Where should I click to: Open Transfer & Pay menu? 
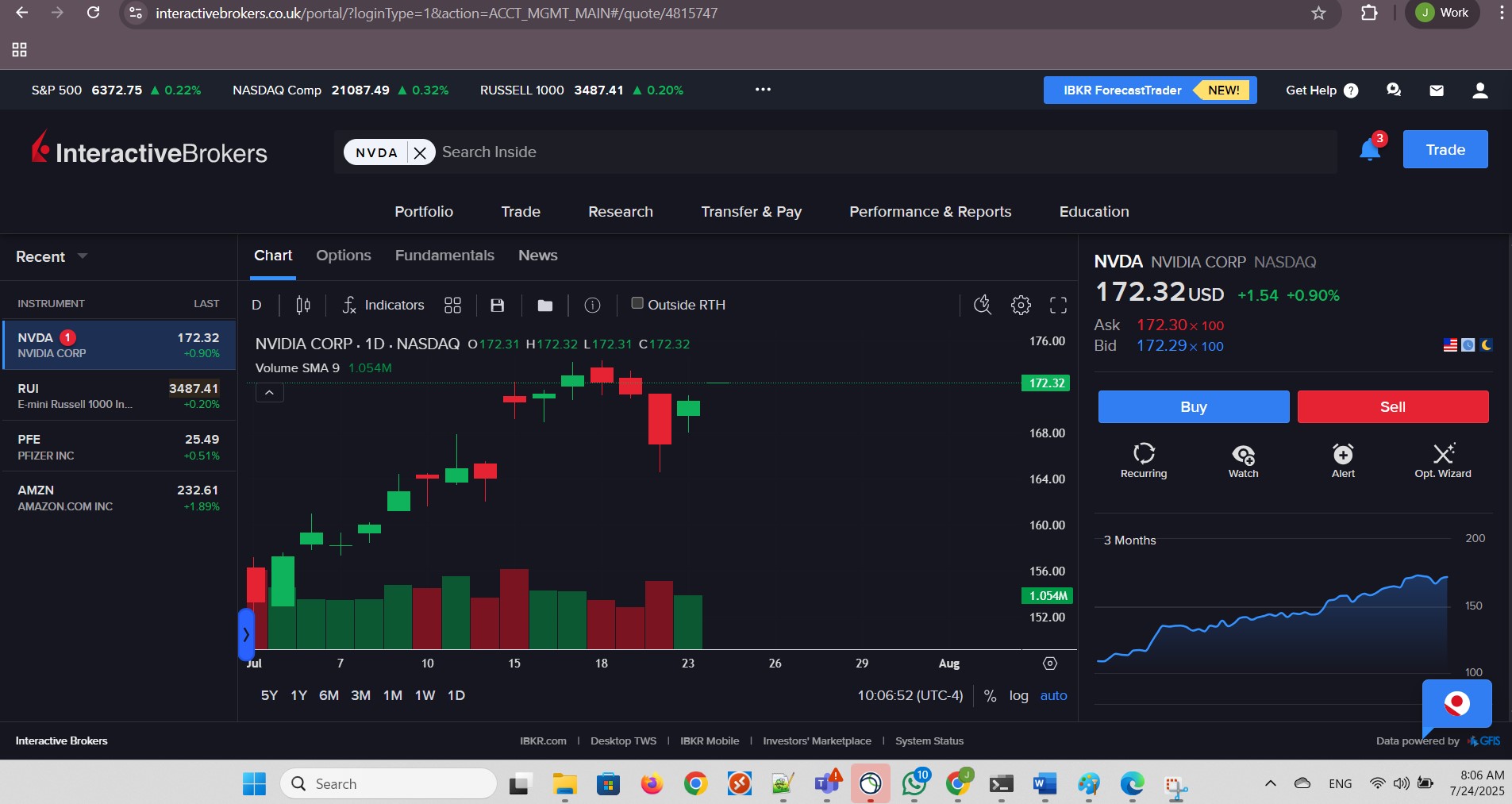[x=751, y=212]
